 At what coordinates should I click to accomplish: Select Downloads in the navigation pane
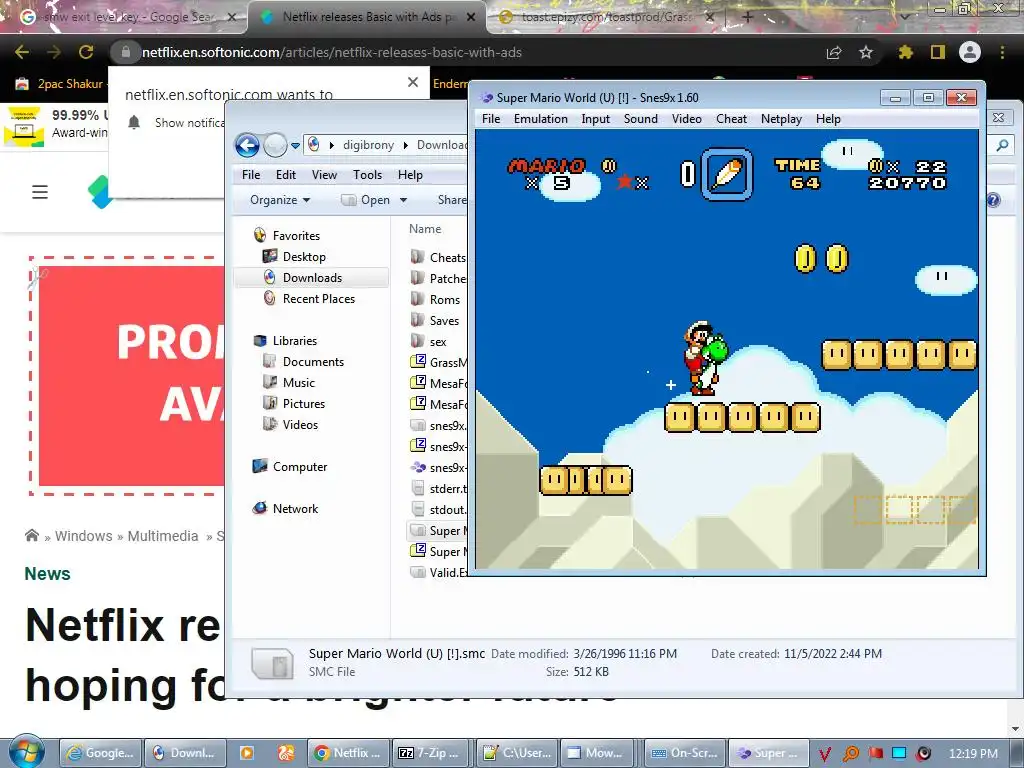point(312,278)
